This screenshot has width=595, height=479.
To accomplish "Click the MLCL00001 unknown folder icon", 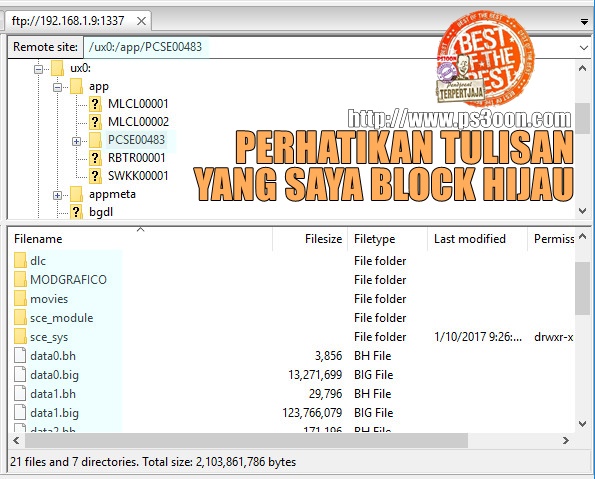I will pyautogui.click(x=95, y=104).
